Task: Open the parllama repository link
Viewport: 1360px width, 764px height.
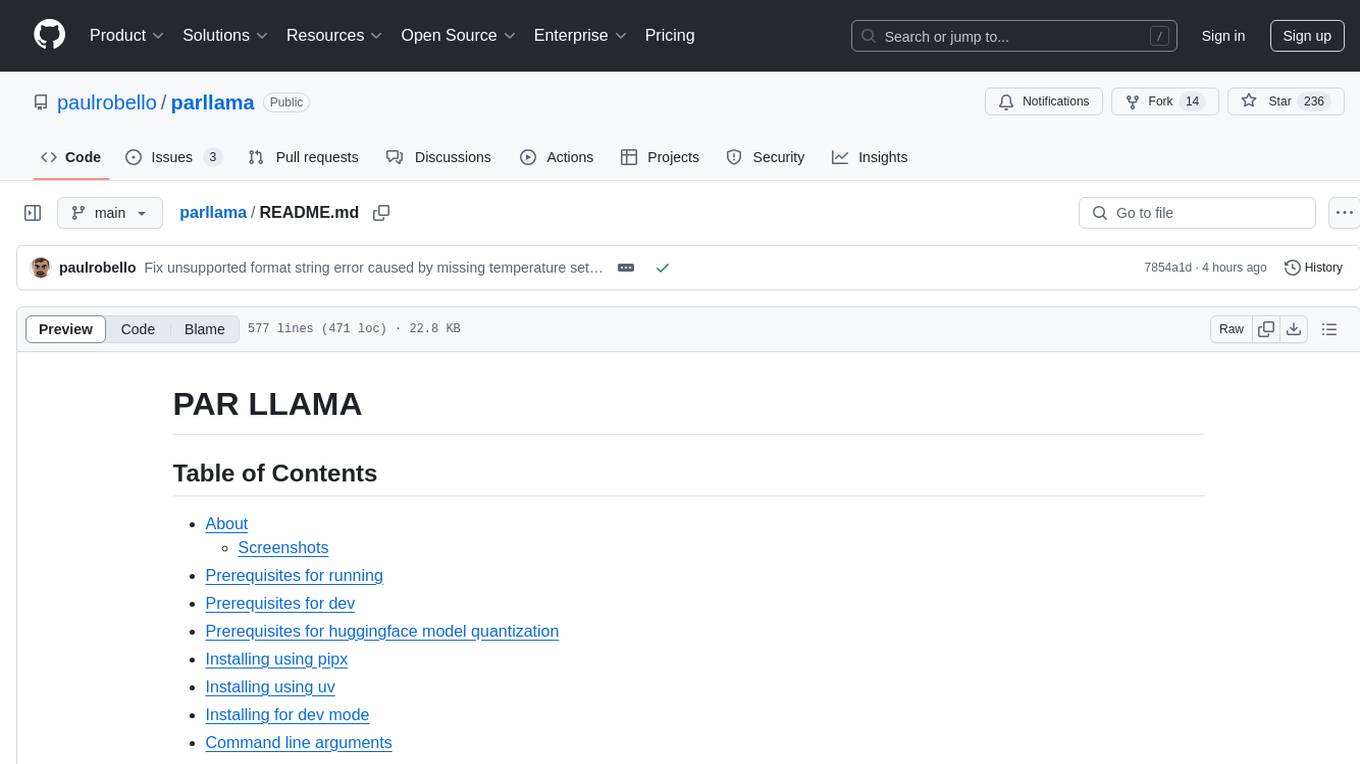Action: tap(213, 102)
